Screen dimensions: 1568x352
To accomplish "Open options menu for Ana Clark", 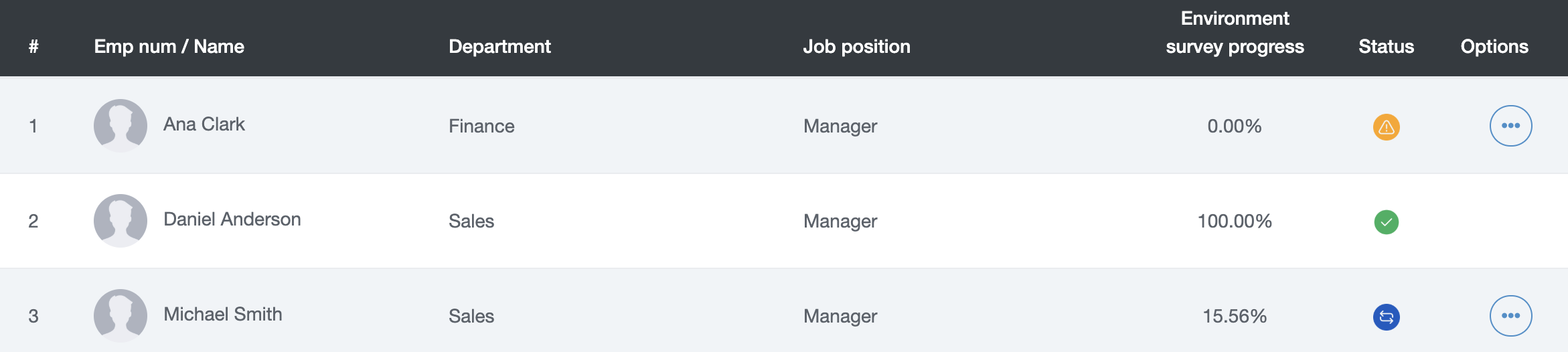I will [1510, 126].
